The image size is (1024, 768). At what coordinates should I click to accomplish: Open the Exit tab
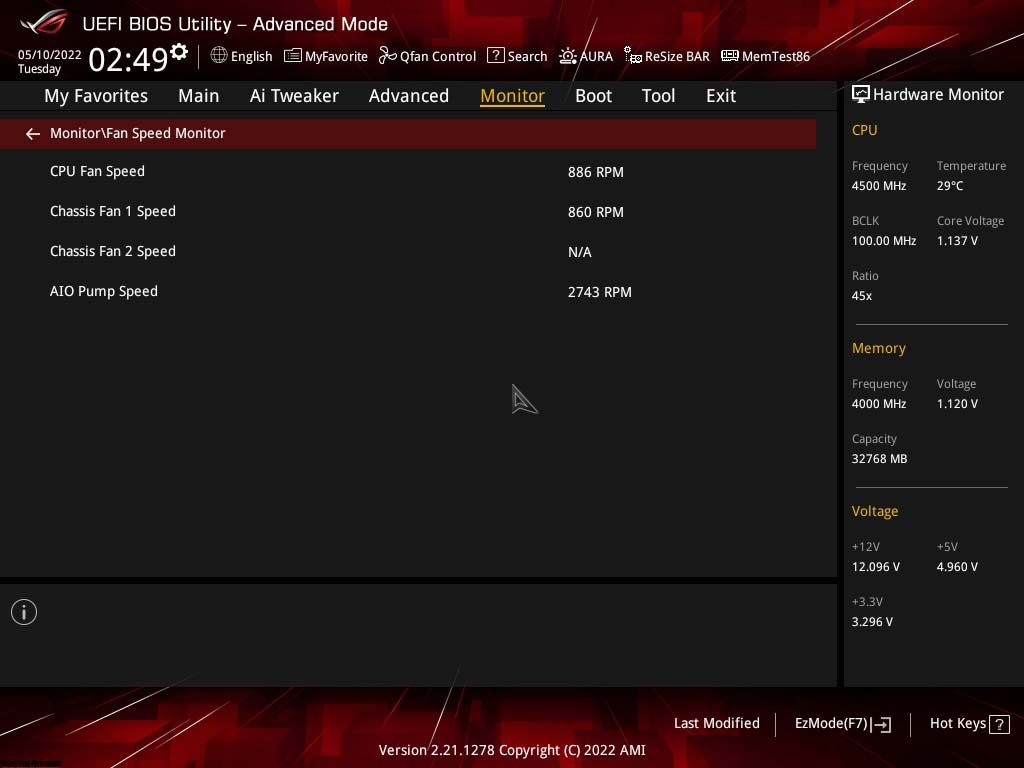(721, 96)
